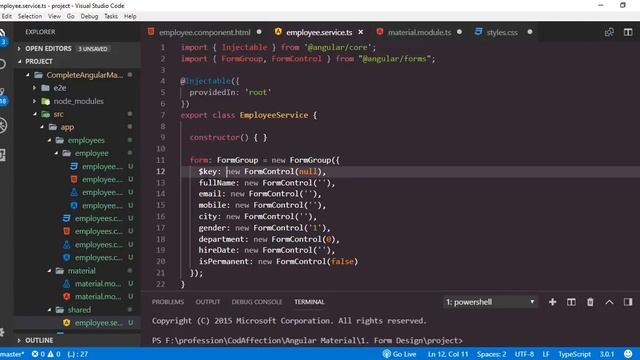Collapse the employees folder
The width and height of the screenshot is (640, 360).
(49, 140)
